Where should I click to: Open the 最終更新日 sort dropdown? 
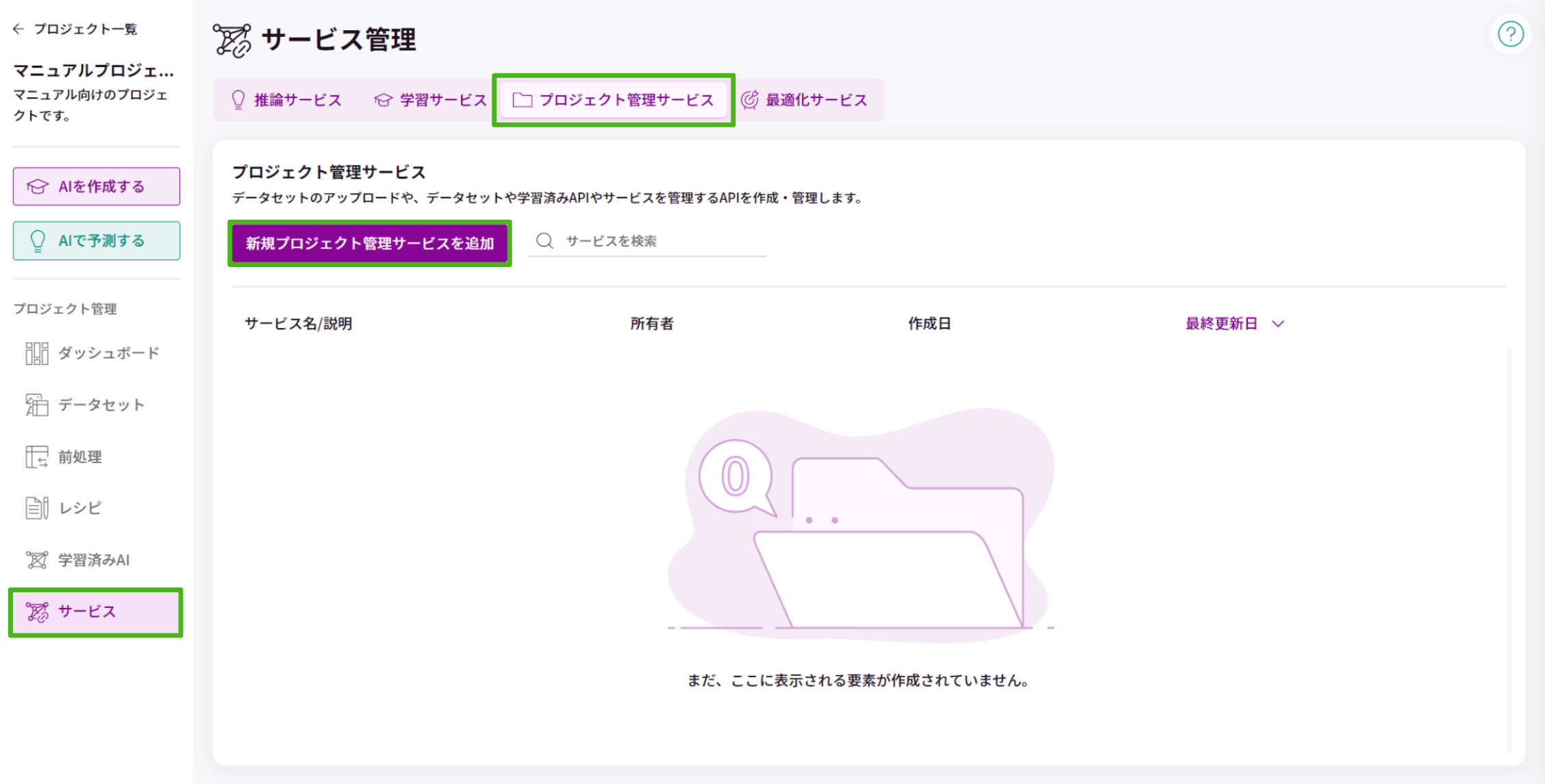[1233, 323]
